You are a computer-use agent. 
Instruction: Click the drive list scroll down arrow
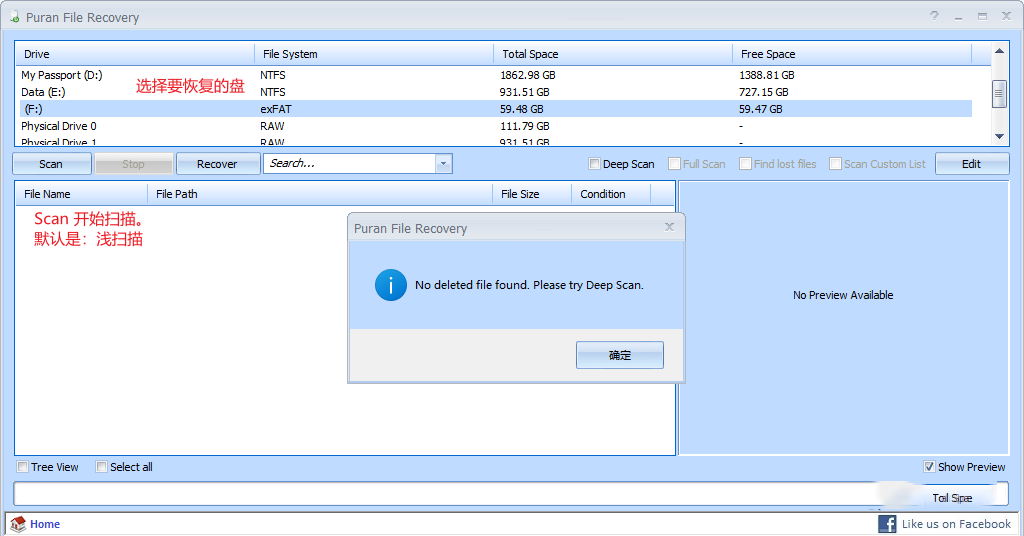999,136
